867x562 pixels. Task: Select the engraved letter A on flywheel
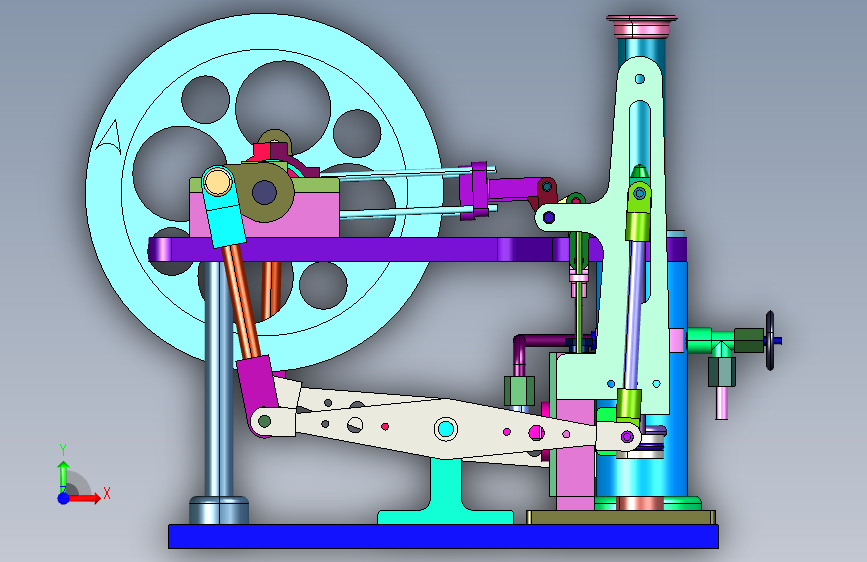110,137
